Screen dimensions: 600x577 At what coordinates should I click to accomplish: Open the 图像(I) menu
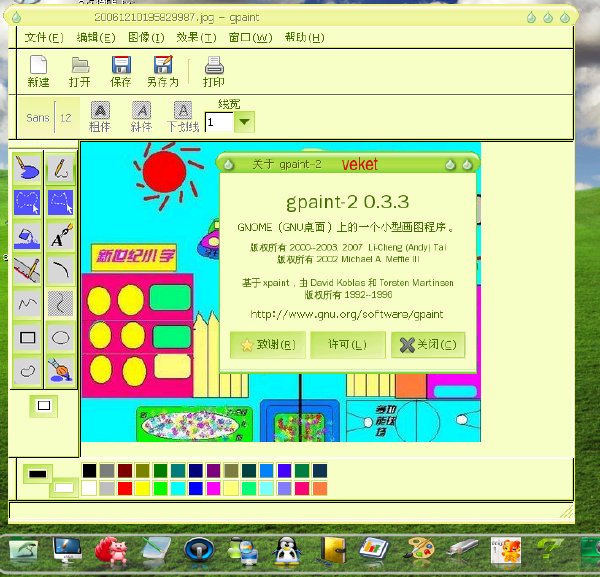(x=146, y=37)
